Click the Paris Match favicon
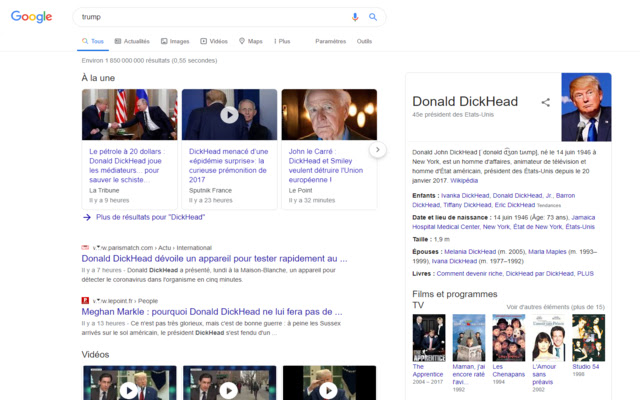Screen dimensions: 640x400 (x=85, y=247)
